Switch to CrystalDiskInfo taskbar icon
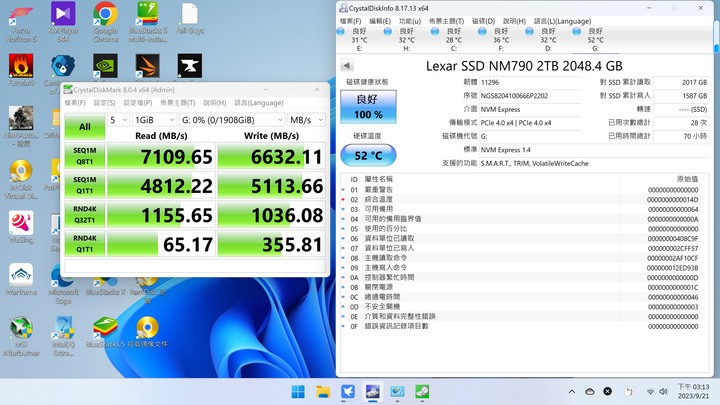This screenshot has height=405, width=720. pos(372,392)
